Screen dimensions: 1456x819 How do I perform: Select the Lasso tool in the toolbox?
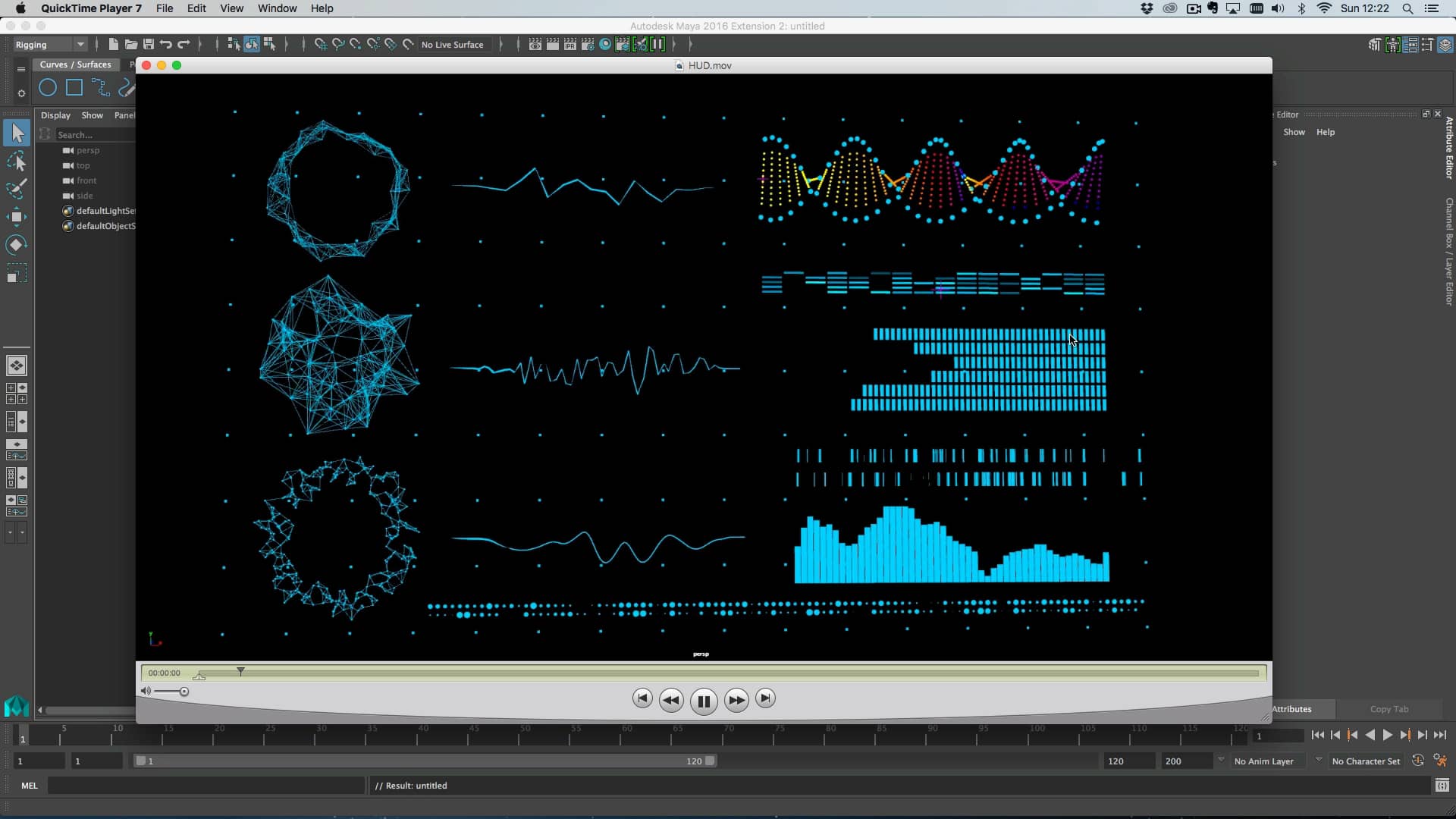click(17, 162)
